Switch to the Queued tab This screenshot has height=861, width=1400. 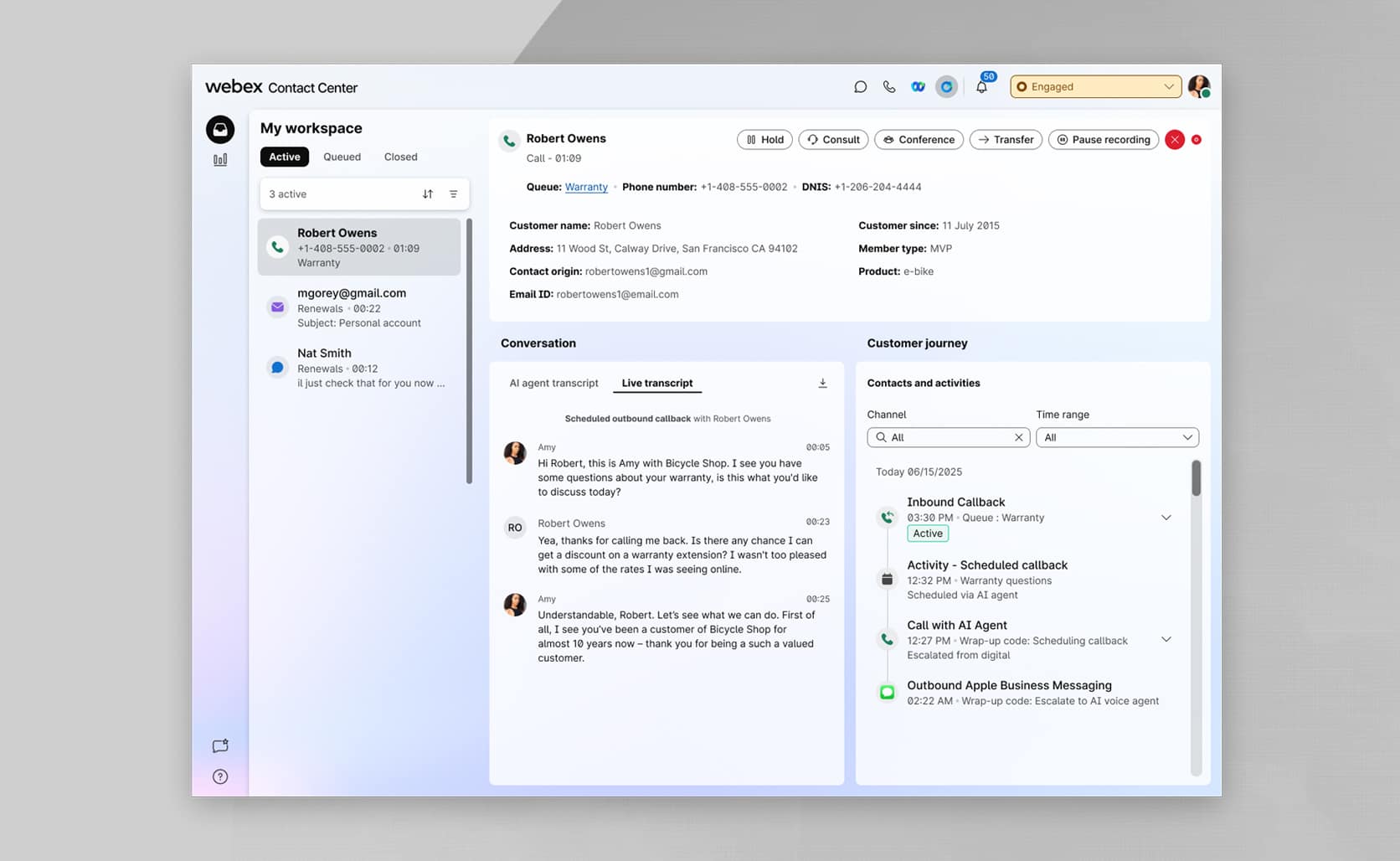tap(342, 157)
